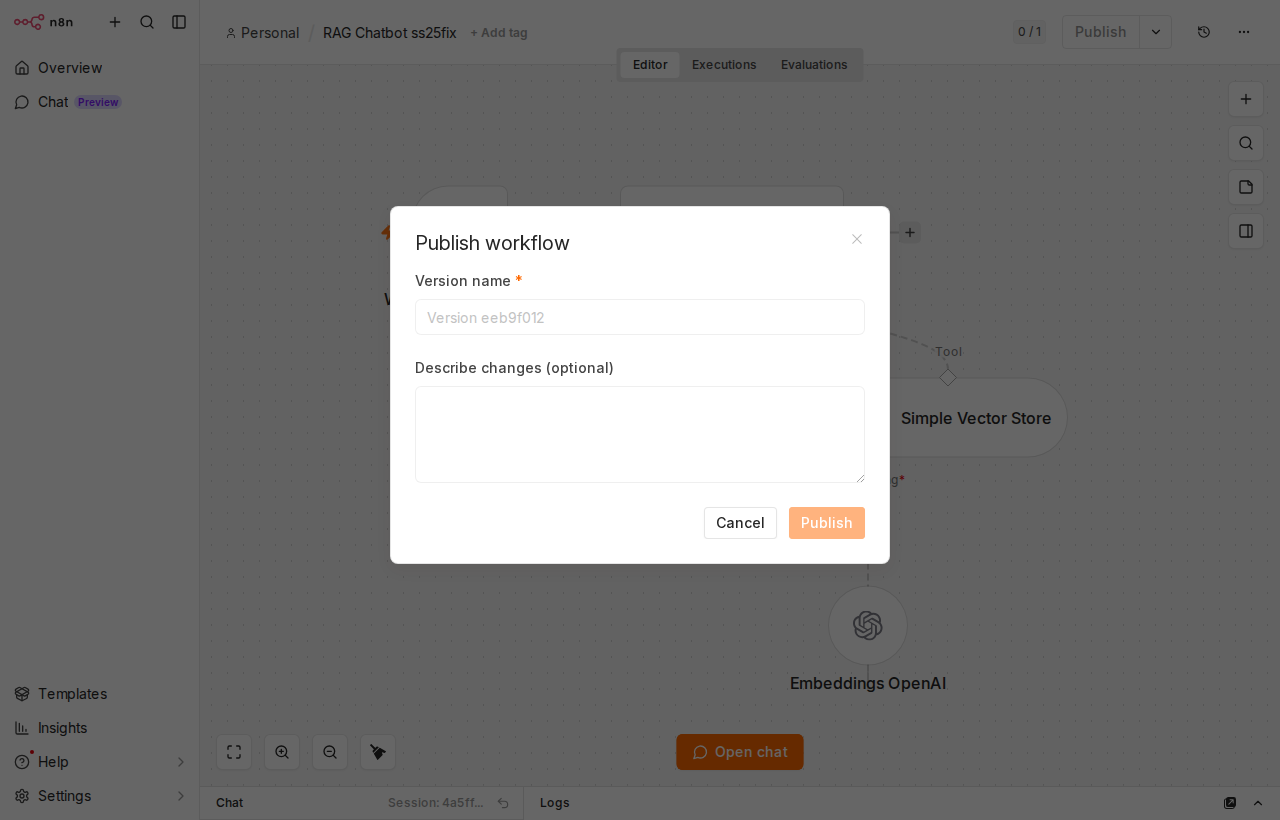Click the Logs panel label

[555, 803]
